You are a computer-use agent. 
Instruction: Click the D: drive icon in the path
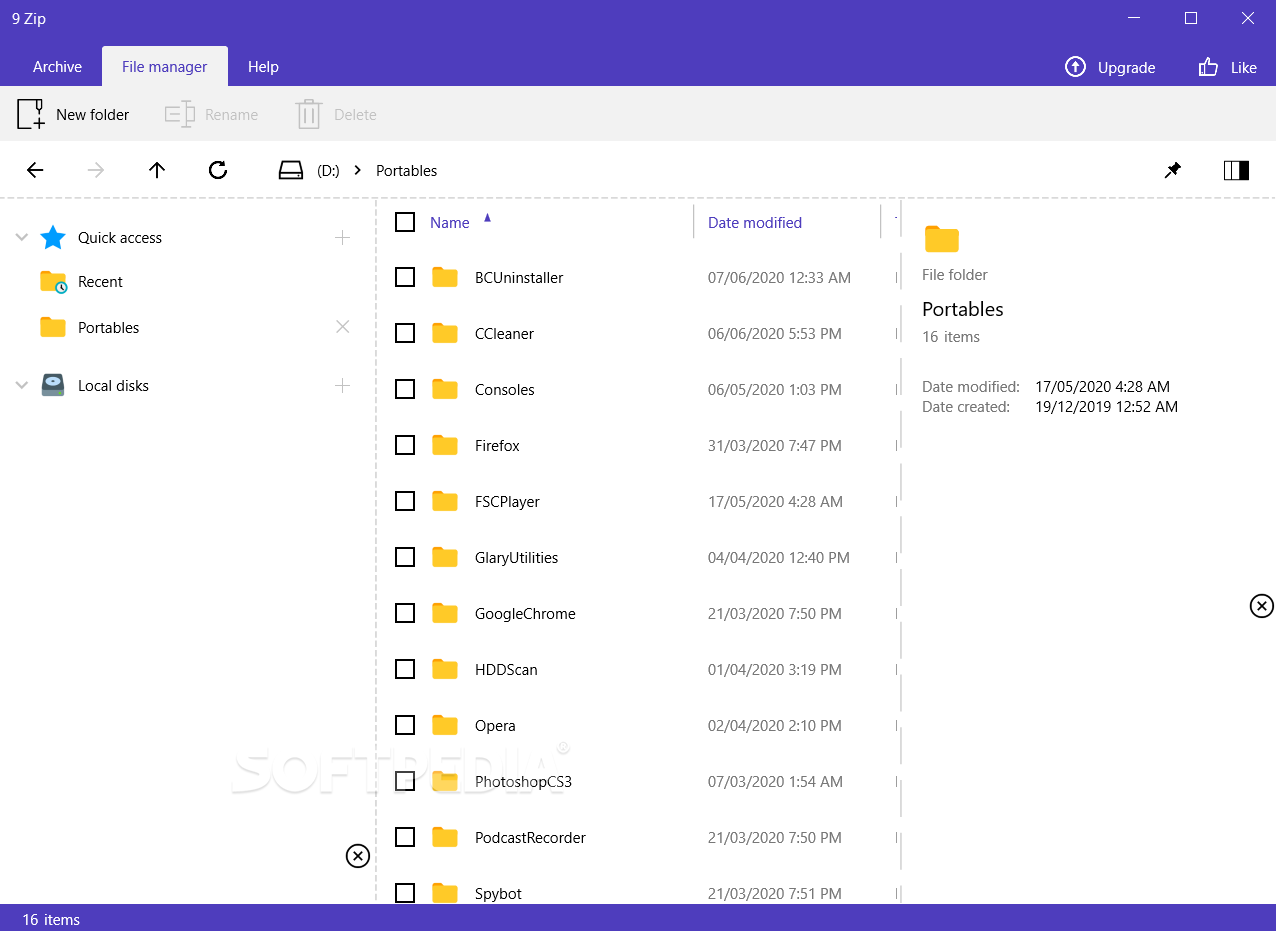pyautogui.click(x=291, y=170)
